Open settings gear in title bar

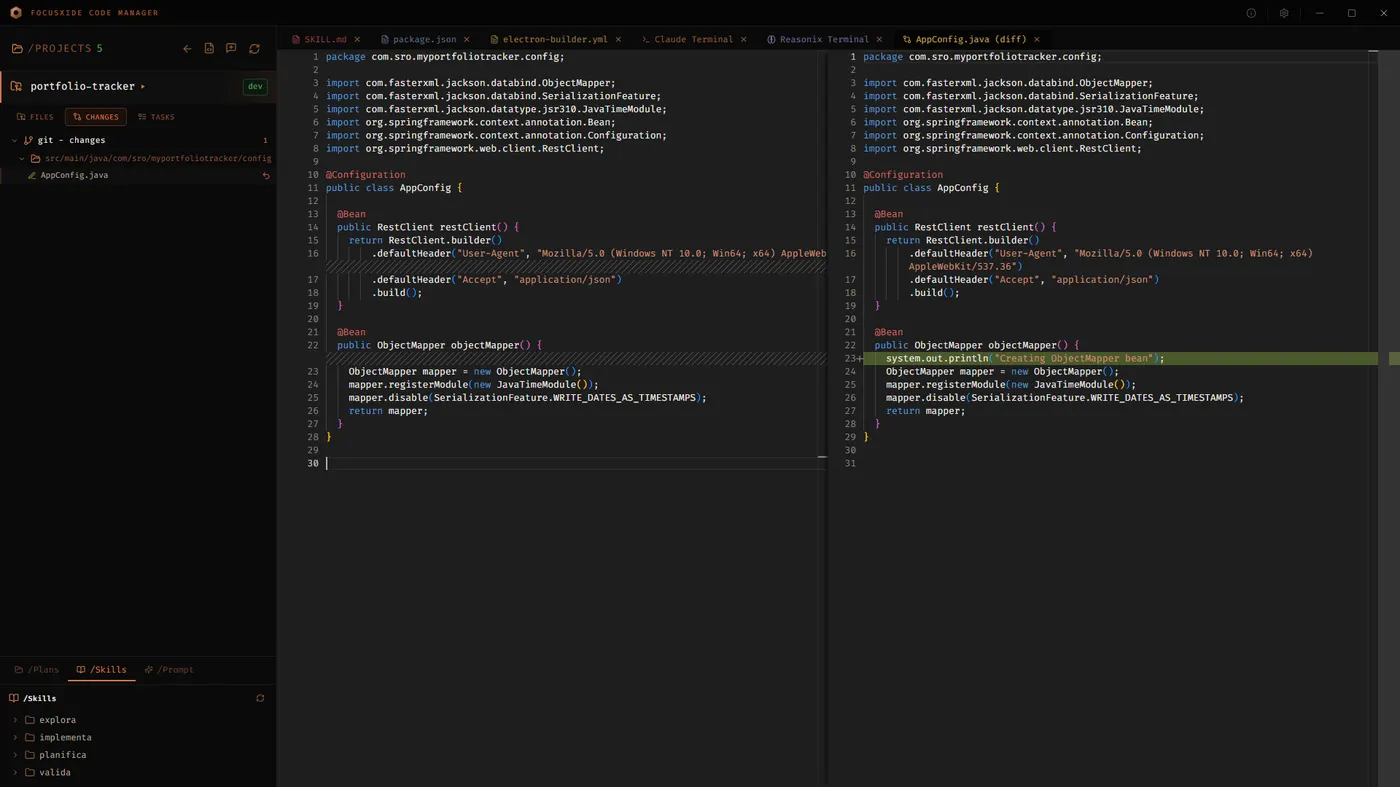(1284, 13)
